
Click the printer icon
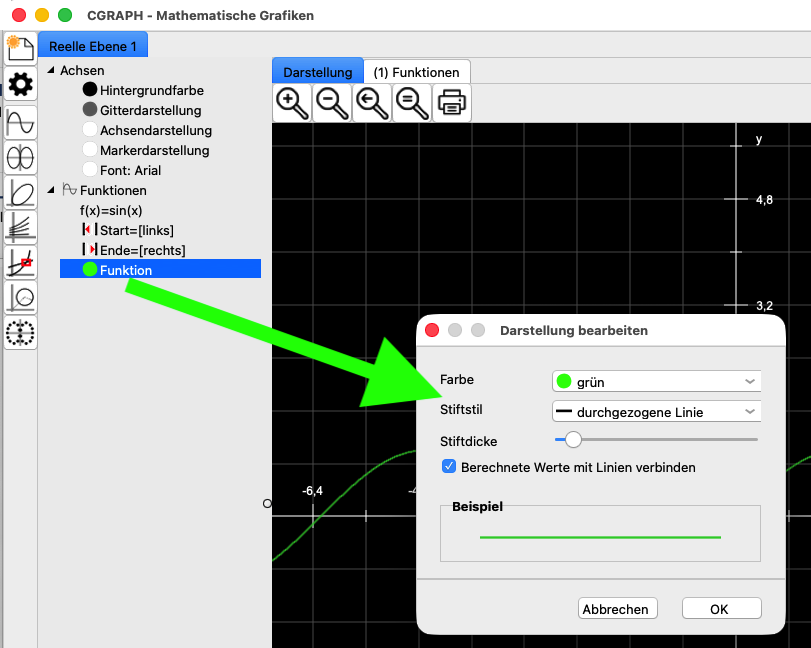pyautogui.click(x=452, y=102)
